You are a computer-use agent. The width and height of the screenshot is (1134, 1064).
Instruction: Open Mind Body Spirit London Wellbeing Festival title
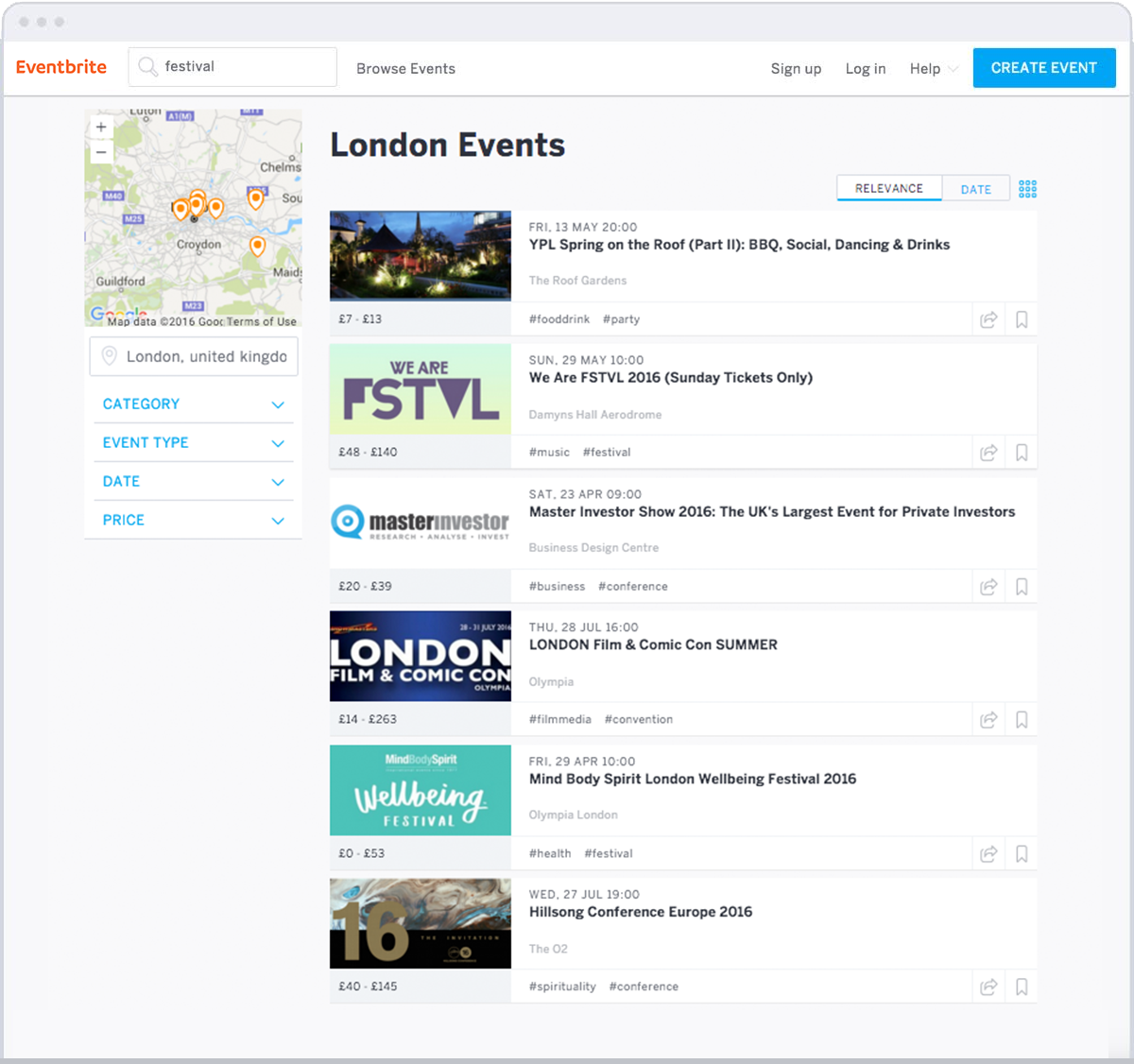point(693,780)
